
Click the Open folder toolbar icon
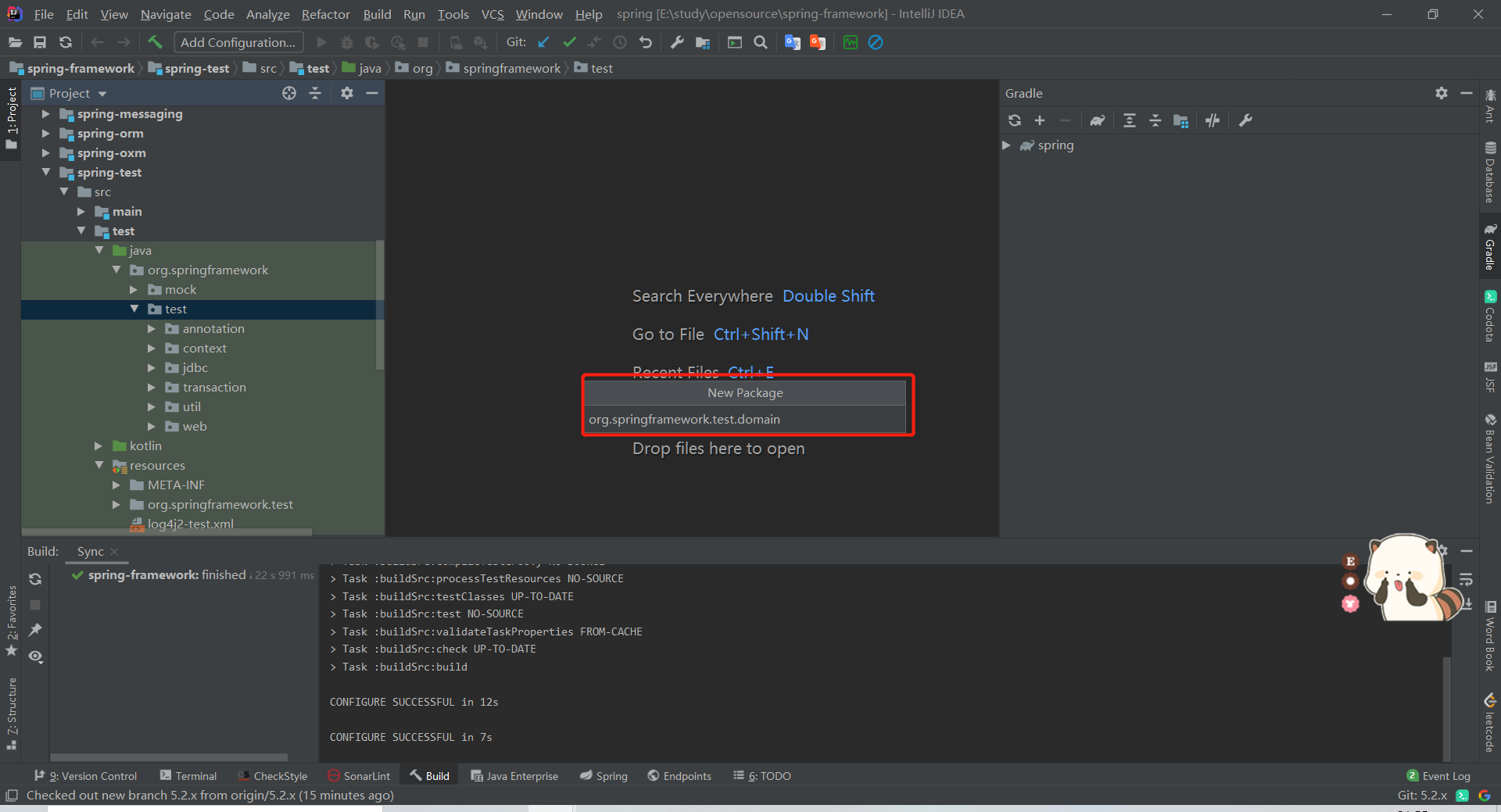tap(15, 42)
